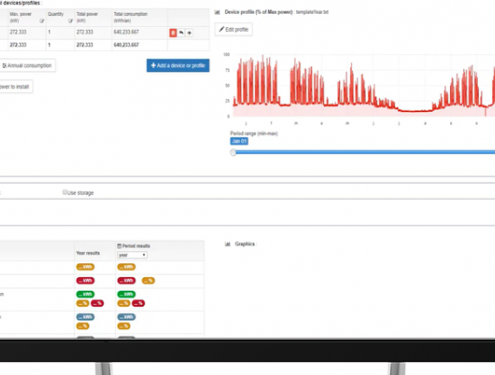Click the Jan 01 period label
Image resolution: width=495 pixels, height=375 pixels.
pyautogui.click(x=239, y=141)
